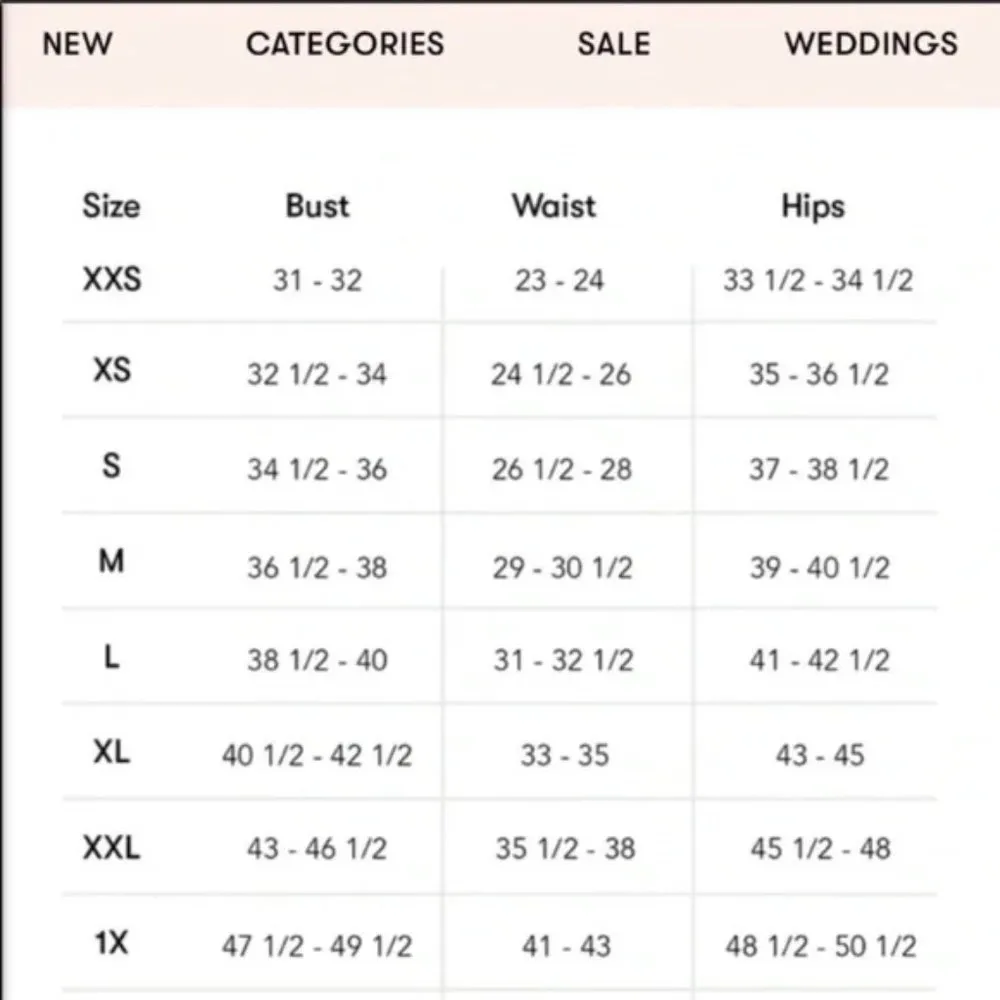Open the CATEGORIES navigation menu
Screen dimensions: 1000x1000
[x=344, y=44]
